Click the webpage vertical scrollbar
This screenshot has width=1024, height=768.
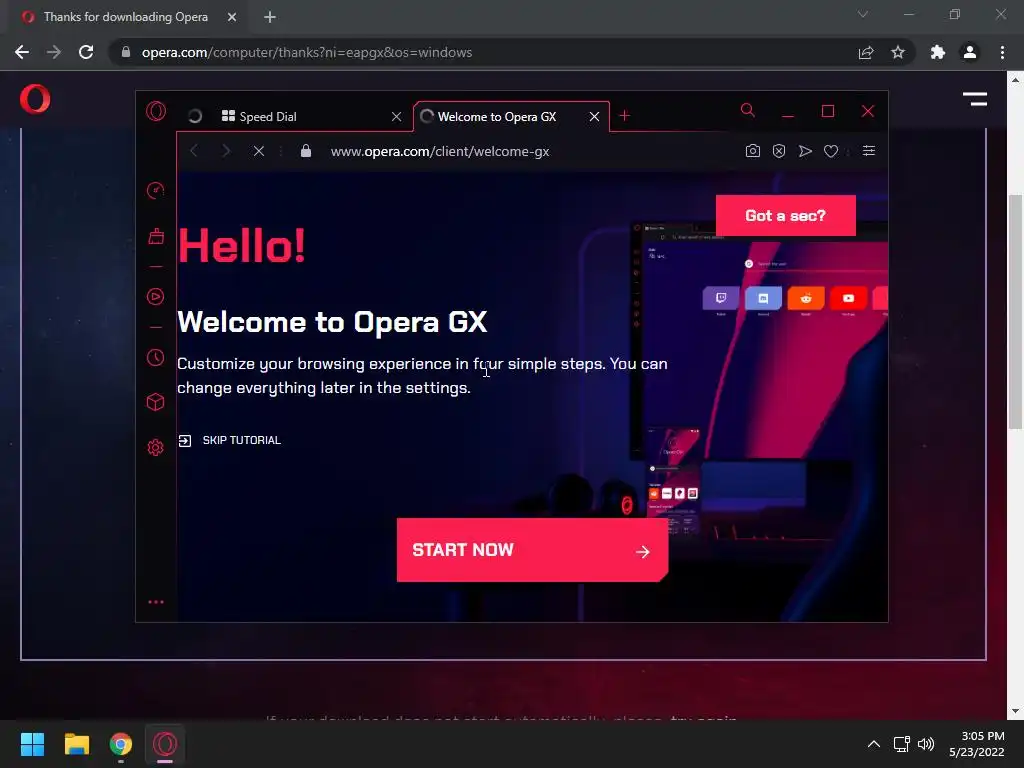1015,312
